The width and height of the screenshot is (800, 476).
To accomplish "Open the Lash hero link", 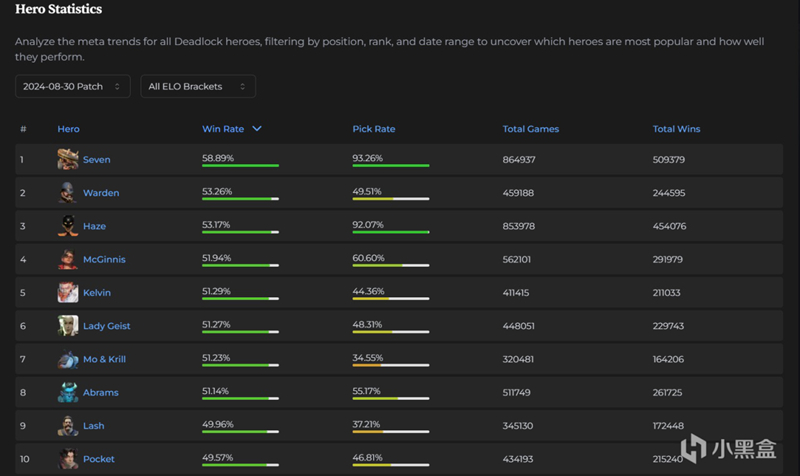I will coord(93,425).
